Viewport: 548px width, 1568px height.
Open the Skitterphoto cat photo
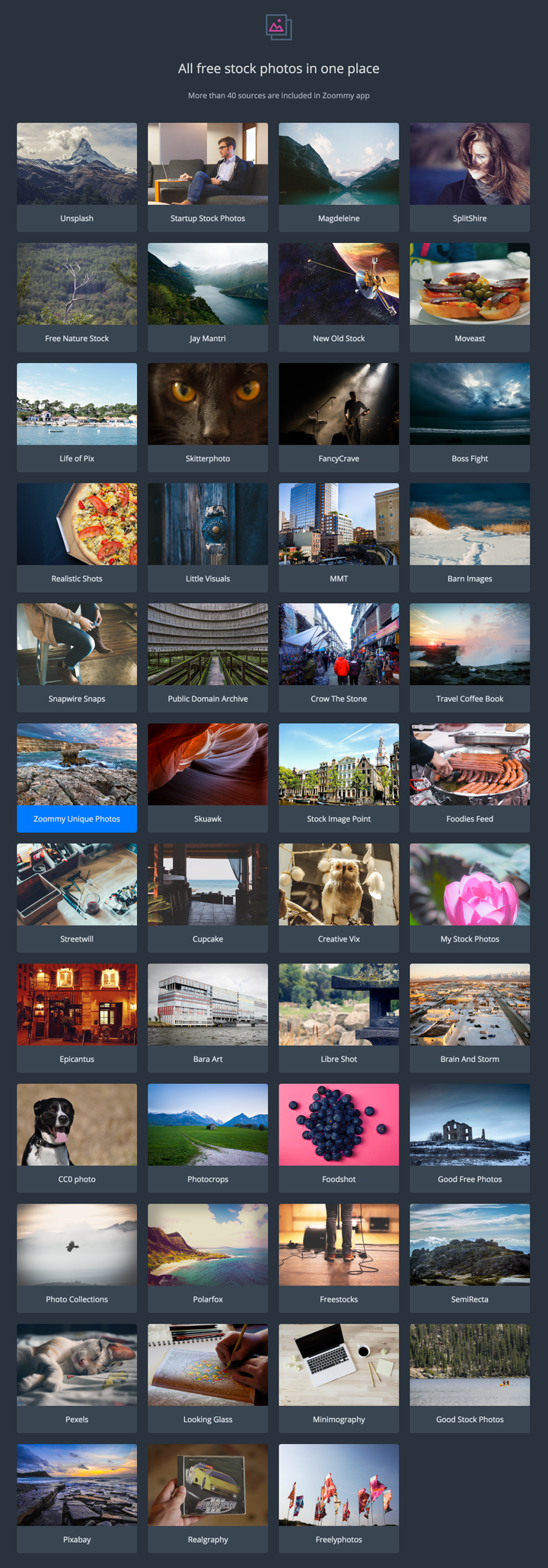208,404
